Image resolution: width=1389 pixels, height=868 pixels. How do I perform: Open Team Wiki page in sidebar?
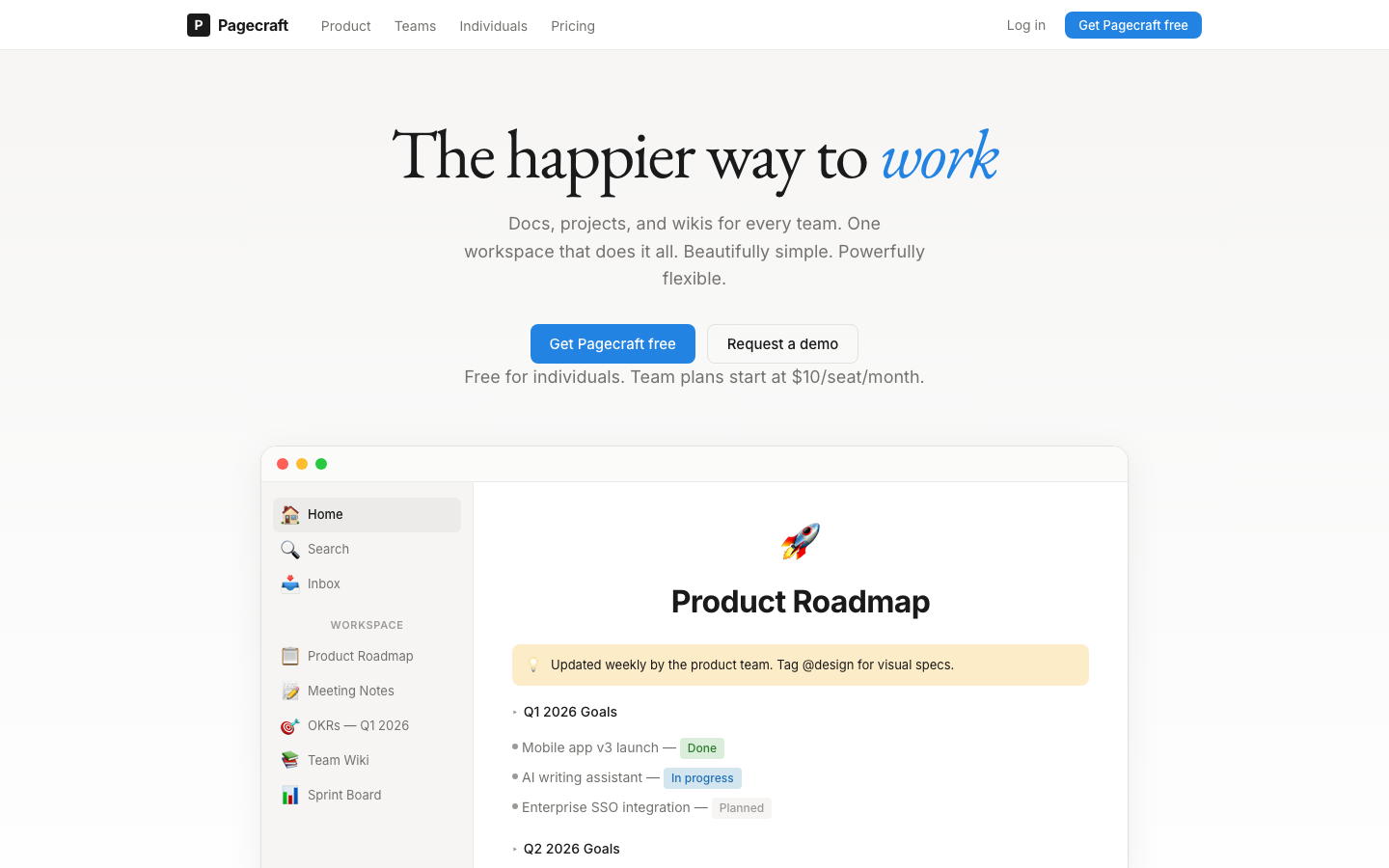pos(367,761)
